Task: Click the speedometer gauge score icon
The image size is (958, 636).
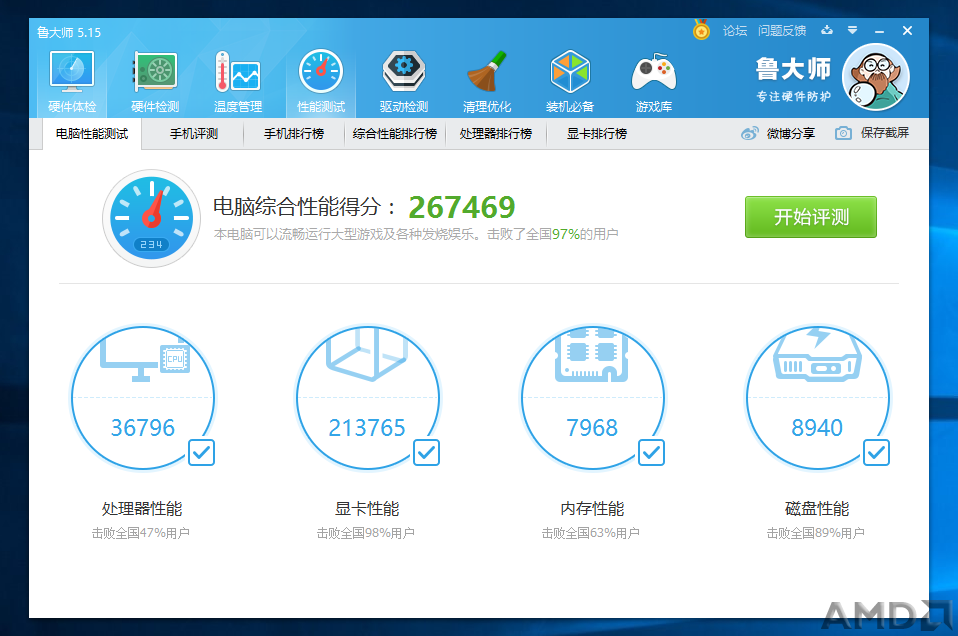Action: (152, 218)
